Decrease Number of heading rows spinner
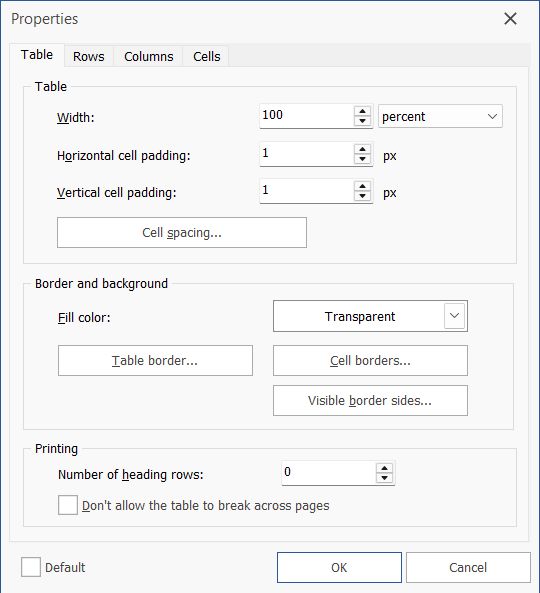Viewport: 540px width, 593px height. [384, 478]
